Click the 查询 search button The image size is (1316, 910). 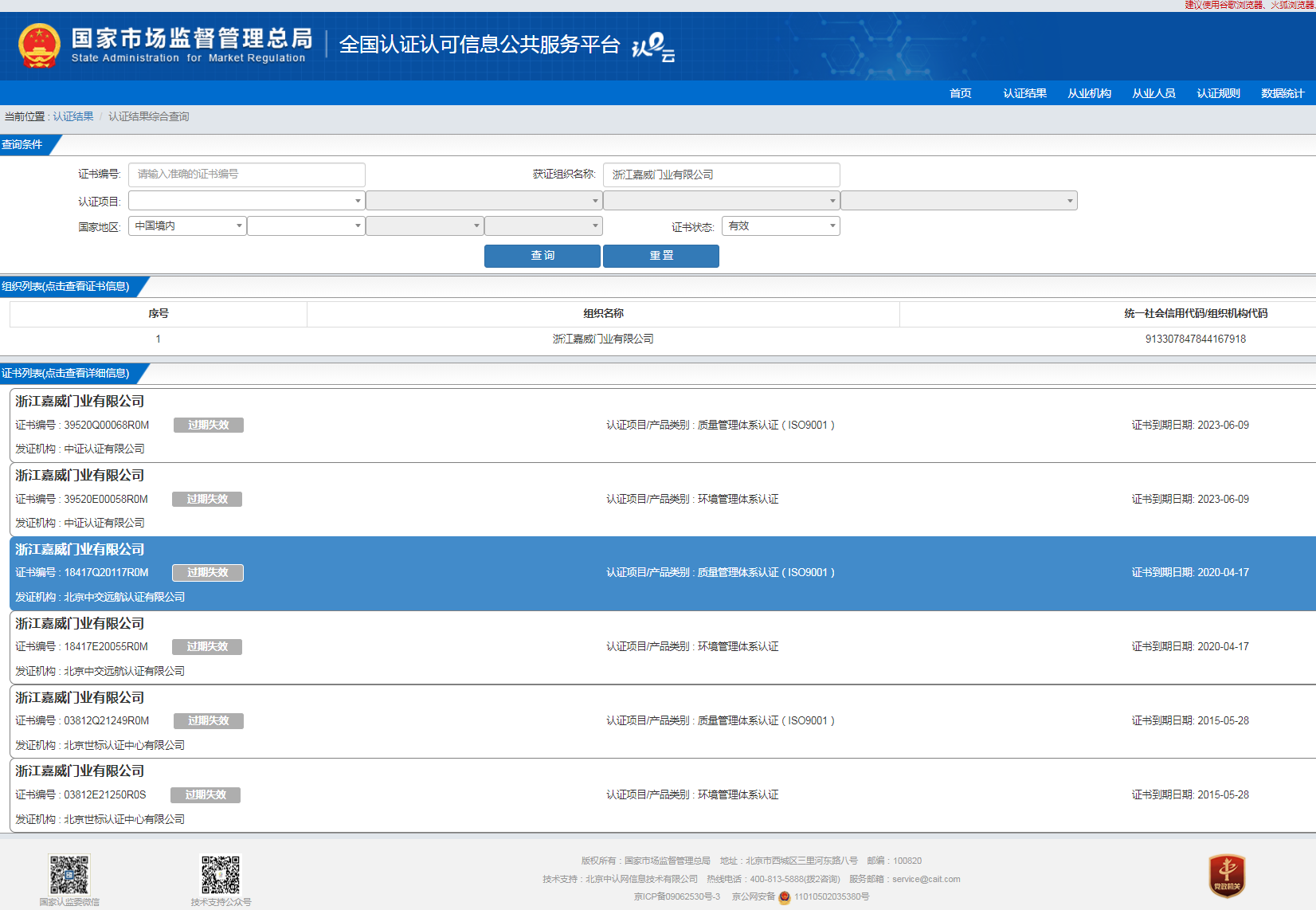pos(542,256)
